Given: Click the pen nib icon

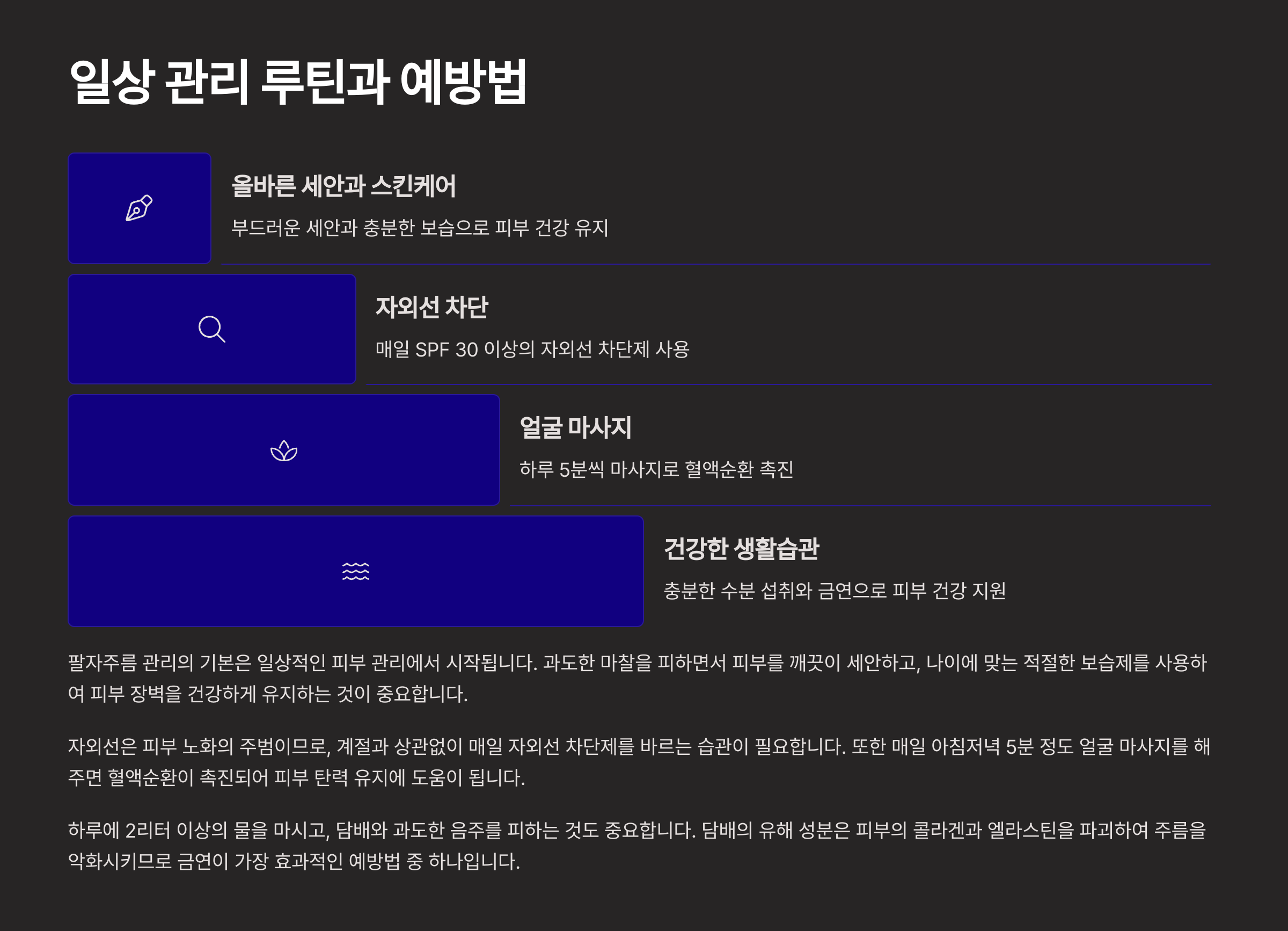Looking at the screenshot, I should coord(139,208).
